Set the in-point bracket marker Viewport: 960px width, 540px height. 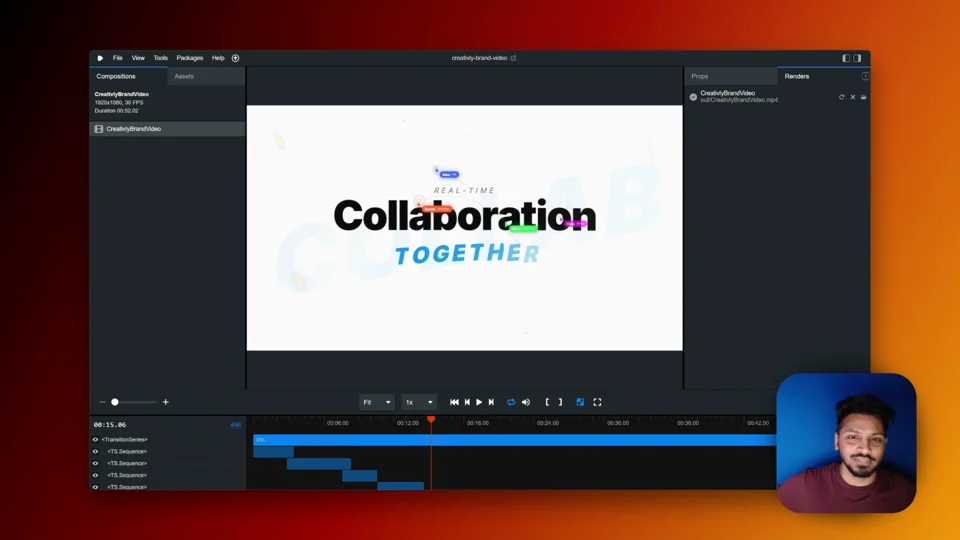point(547,402)
